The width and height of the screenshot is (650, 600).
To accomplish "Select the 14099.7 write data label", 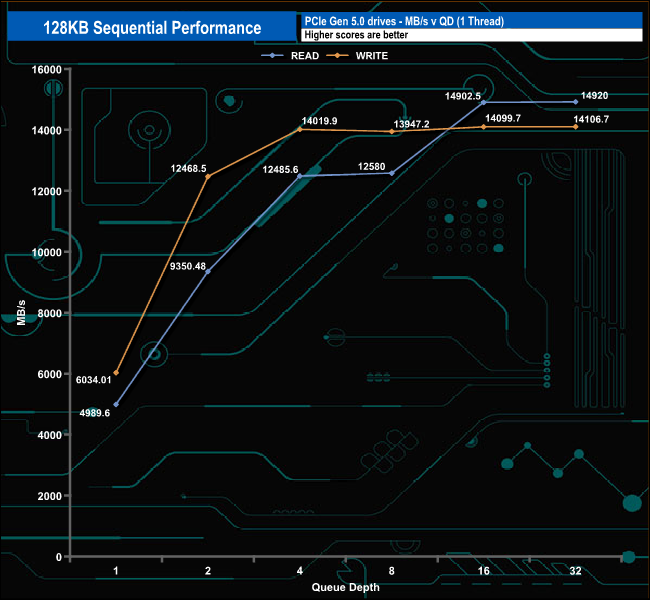I will [x=503, y=119].
